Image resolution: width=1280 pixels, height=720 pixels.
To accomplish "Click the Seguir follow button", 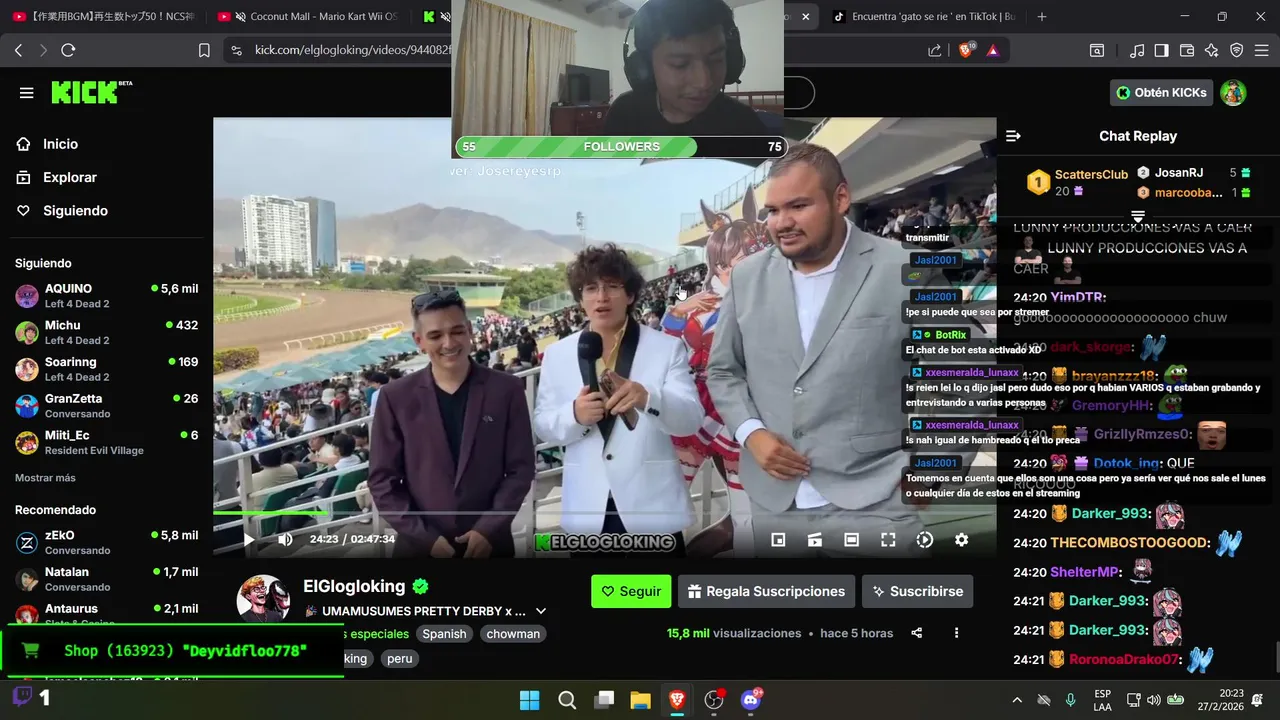I will [631, 591].
